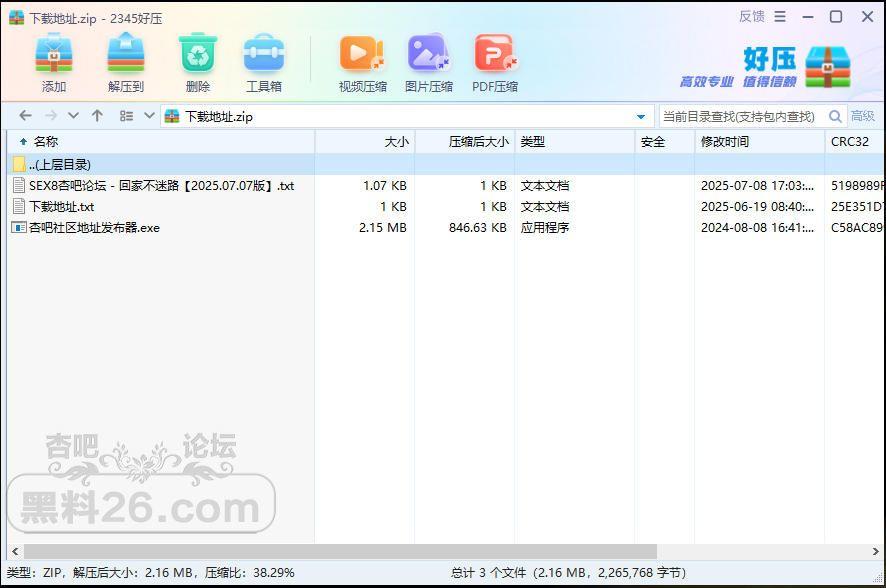Open the hamburger main menu
This screenshot has width=886, height=588.
[780, 17]
